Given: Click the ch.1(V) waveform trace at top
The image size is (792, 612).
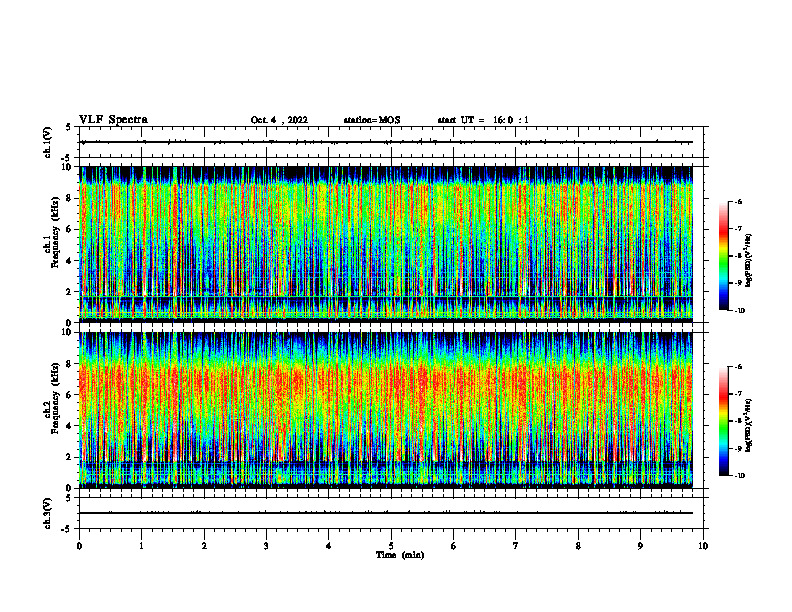Looking at the screenshot, I should pyautogui.click(x=386, y=142).
